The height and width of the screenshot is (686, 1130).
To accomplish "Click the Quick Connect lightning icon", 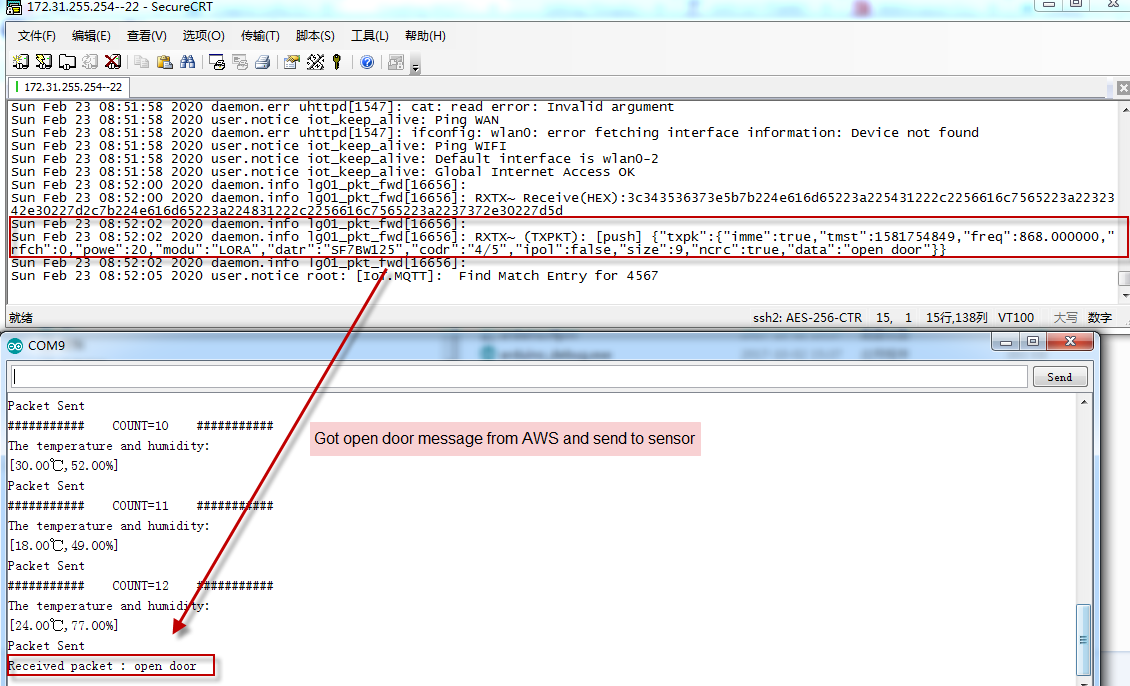I will tap(44, 62).
